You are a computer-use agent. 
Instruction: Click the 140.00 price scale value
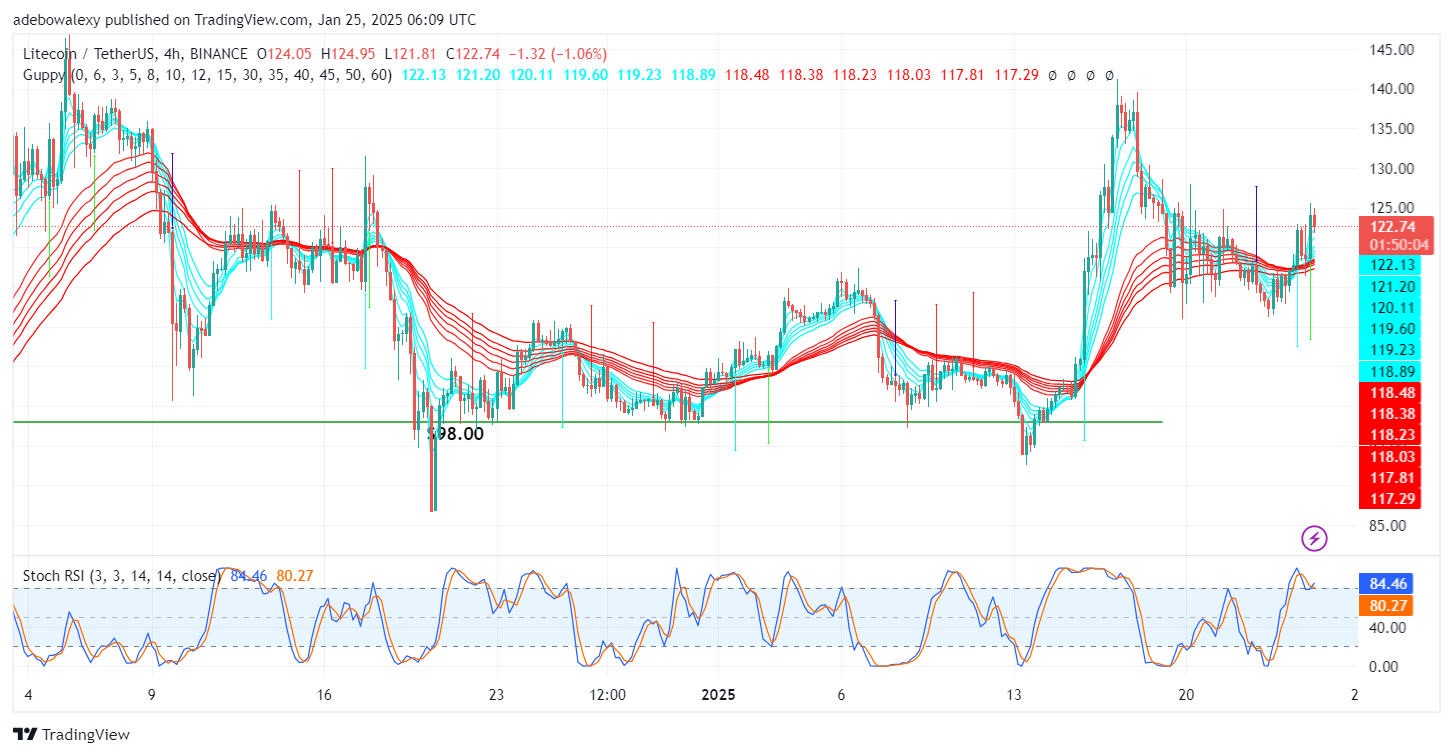1392,88
